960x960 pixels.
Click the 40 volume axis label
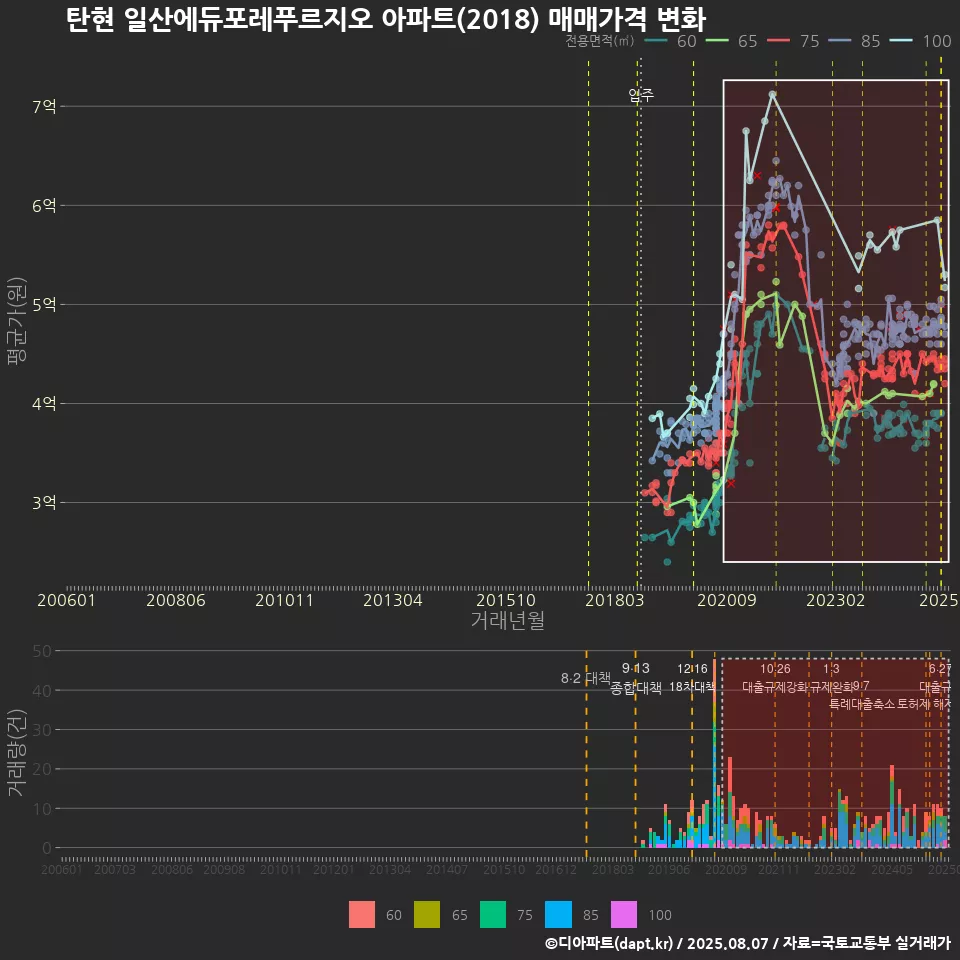click(42, 690)
